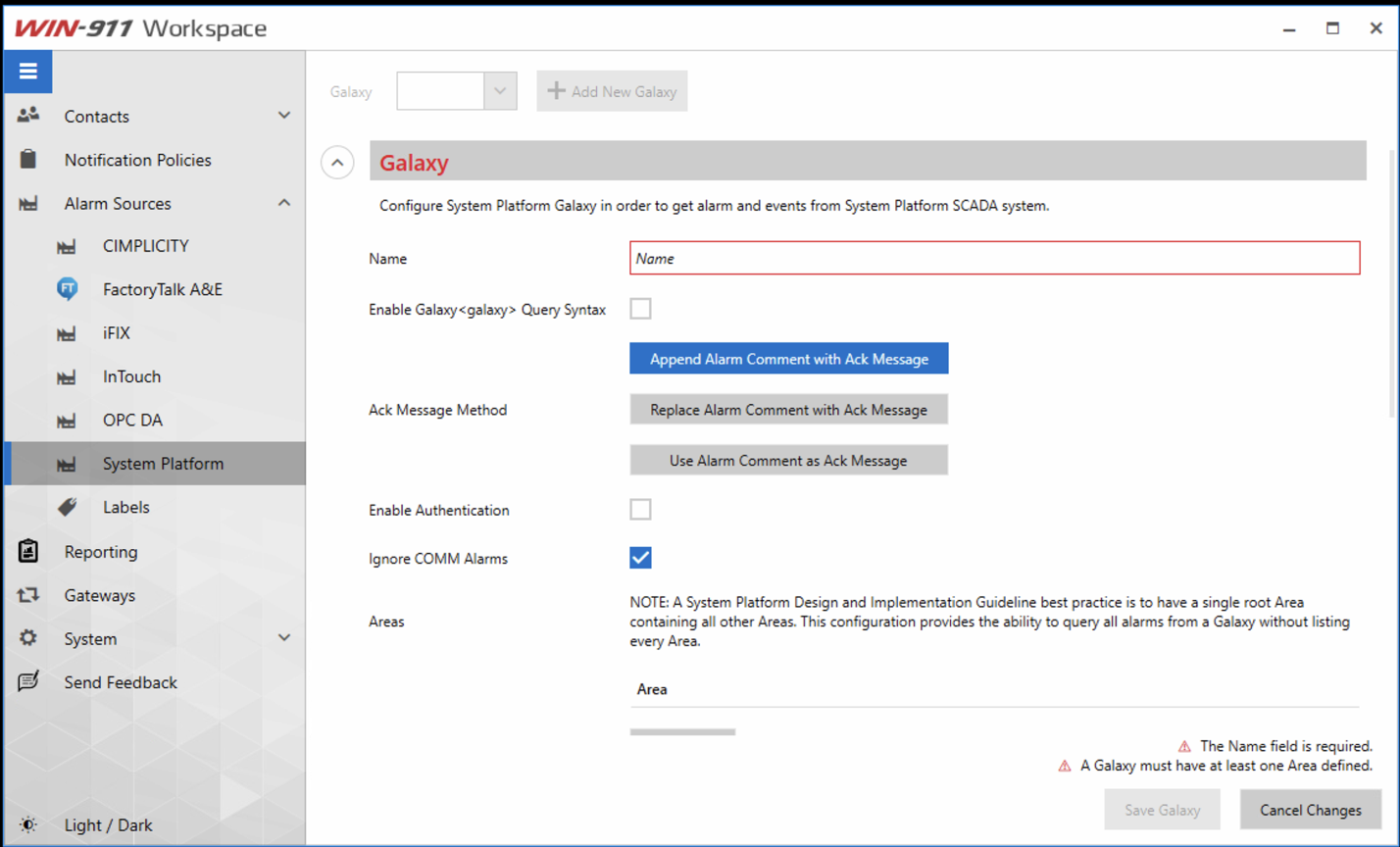
Task: Uncheck the Ignore COMM Alarms checkbox
Action: [x=640, y=558]
